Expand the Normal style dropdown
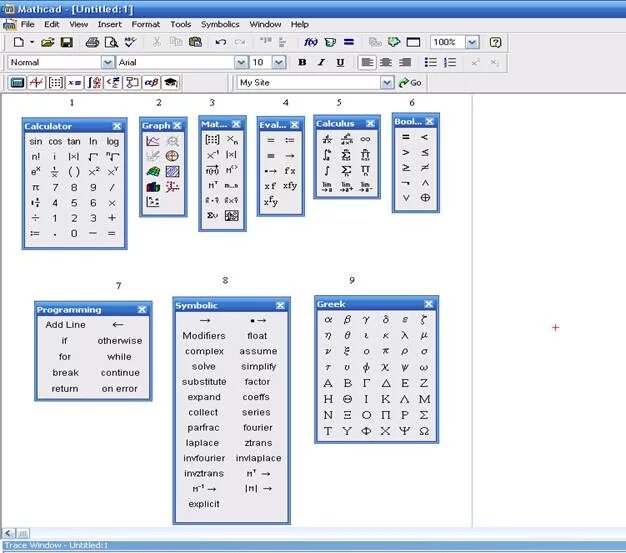 click(x=107, y=62)
